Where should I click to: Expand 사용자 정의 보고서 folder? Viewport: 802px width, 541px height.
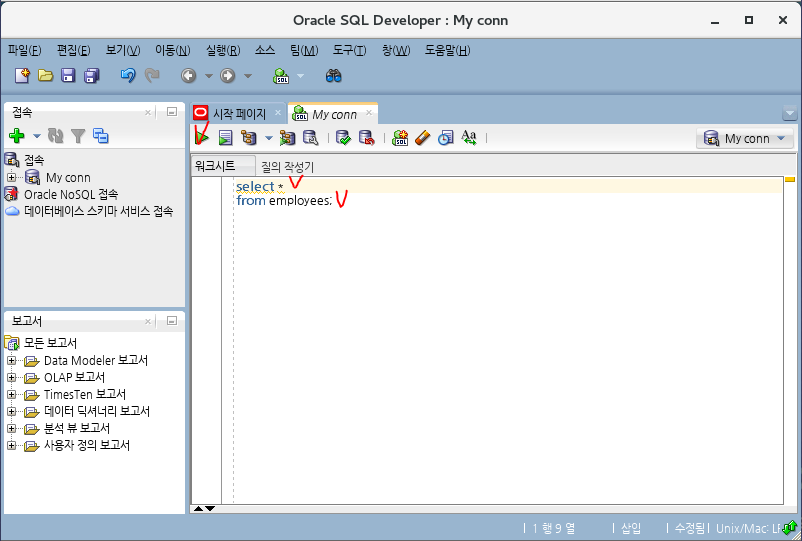coord(11,445)
